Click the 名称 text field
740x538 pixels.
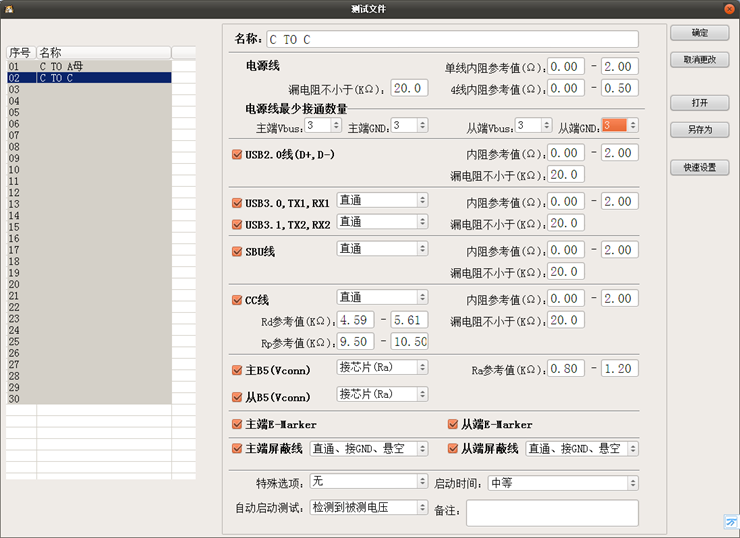click(x=450, y=39)
